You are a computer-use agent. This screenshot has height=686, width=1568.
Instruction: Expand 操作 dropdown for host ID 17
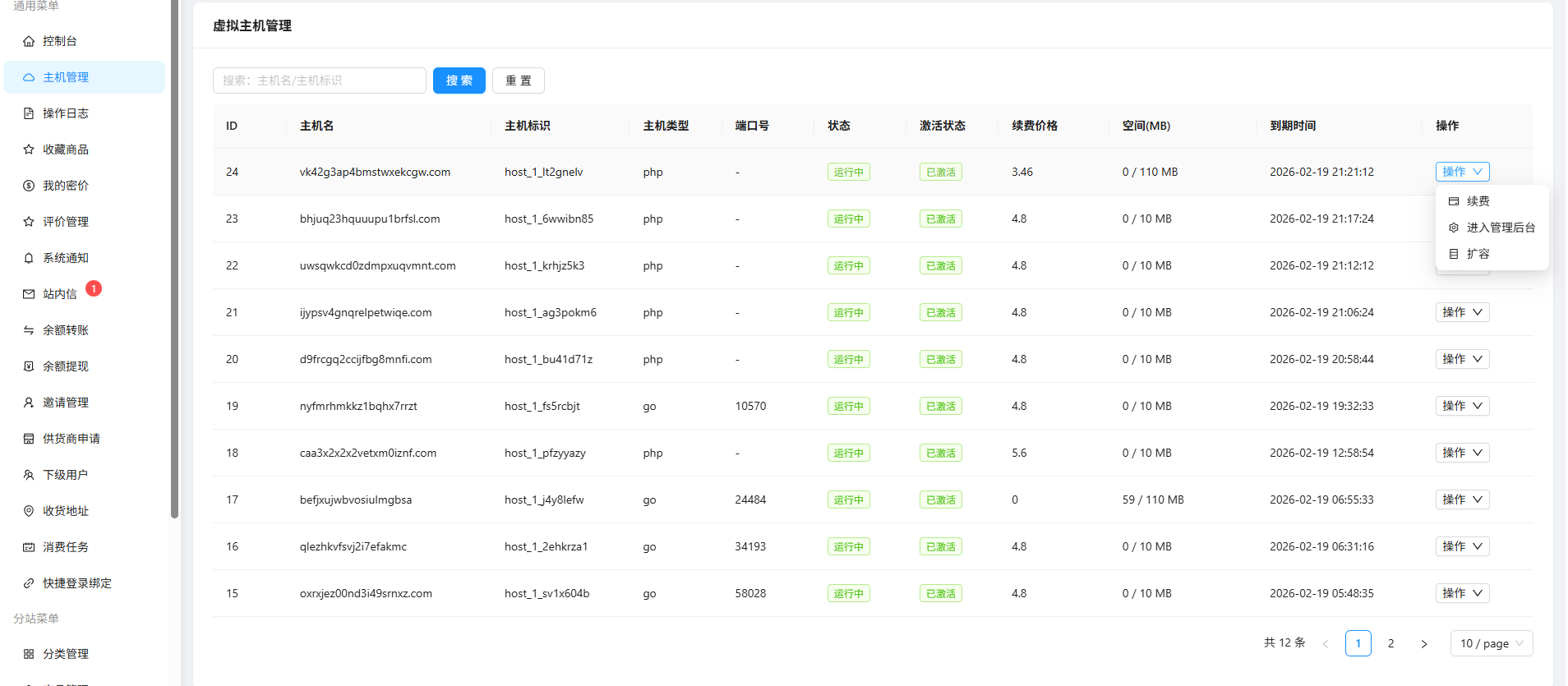point(1462,500)
